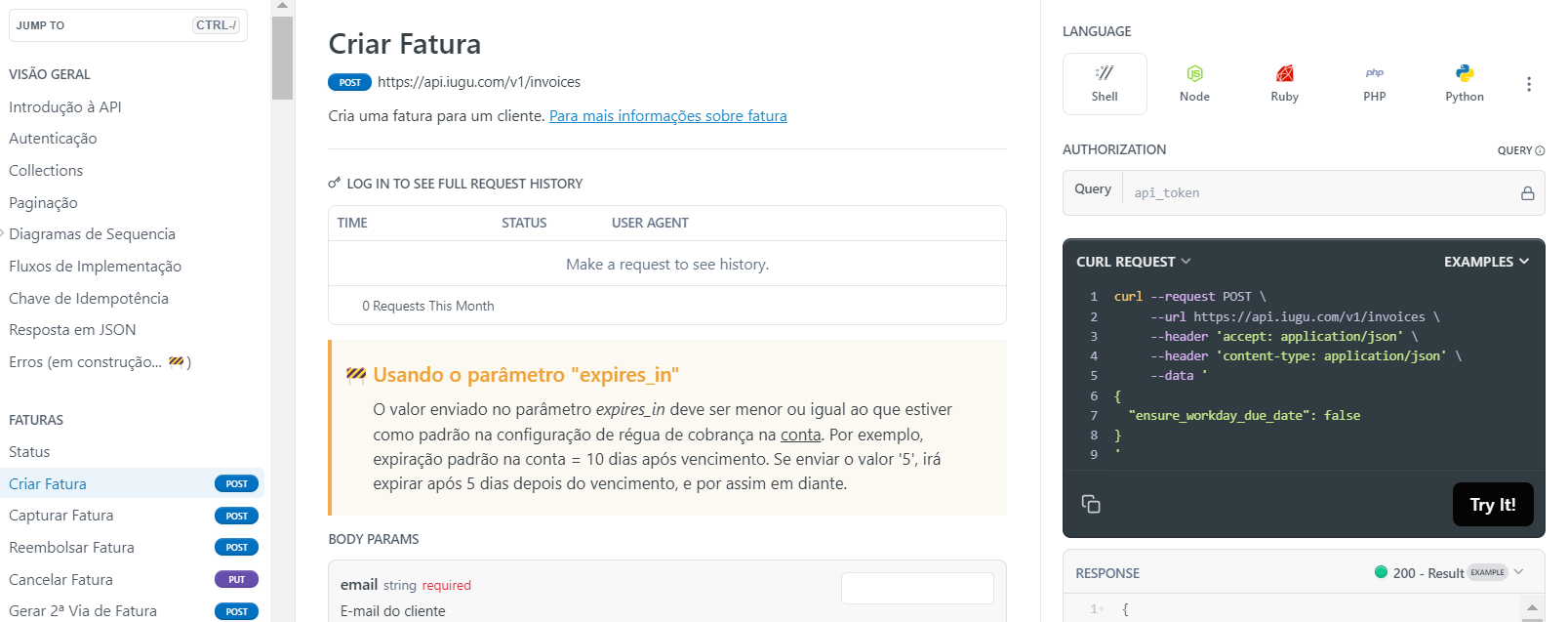Click the QUERY info icon
Viewport: 1568px width, 622px height.
(1540, 150)
